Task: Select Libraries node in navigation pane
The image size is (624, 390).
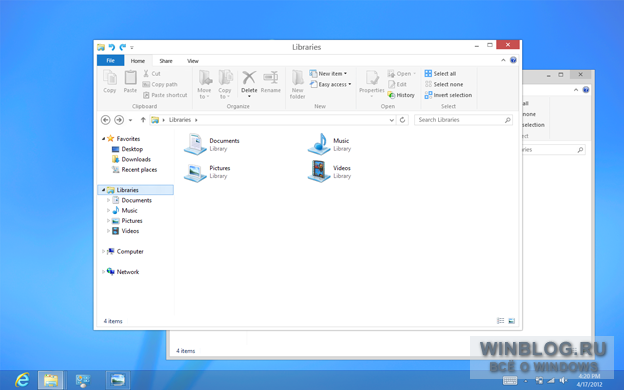Action: [136, 190]
